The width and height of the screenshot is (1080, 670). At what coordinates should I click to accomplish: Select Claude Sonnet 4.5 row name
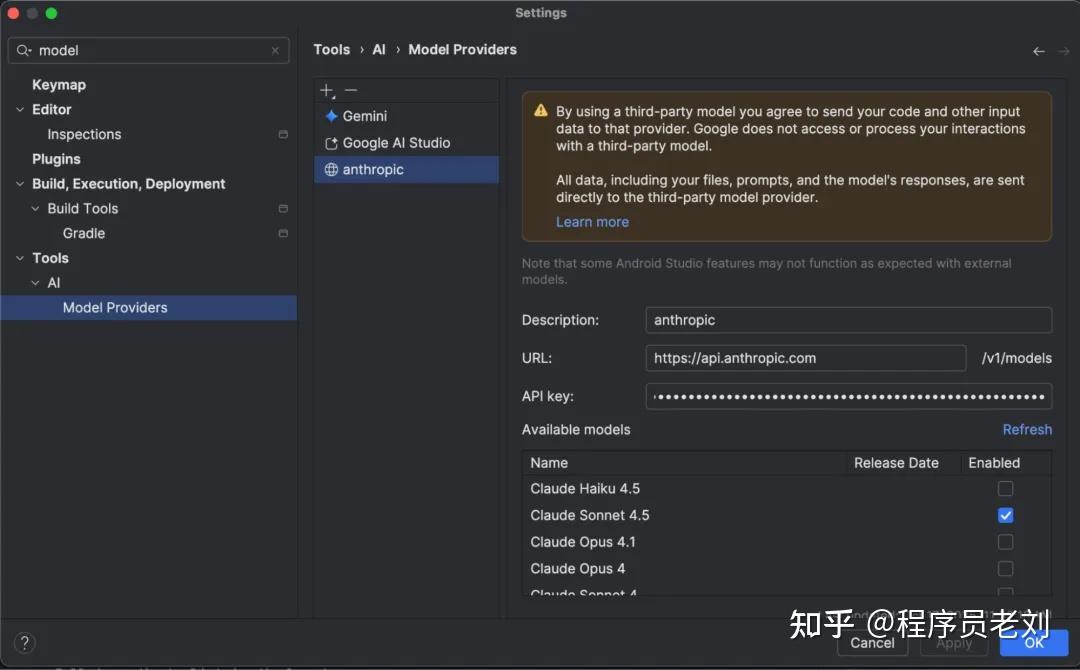pos(590,515)
